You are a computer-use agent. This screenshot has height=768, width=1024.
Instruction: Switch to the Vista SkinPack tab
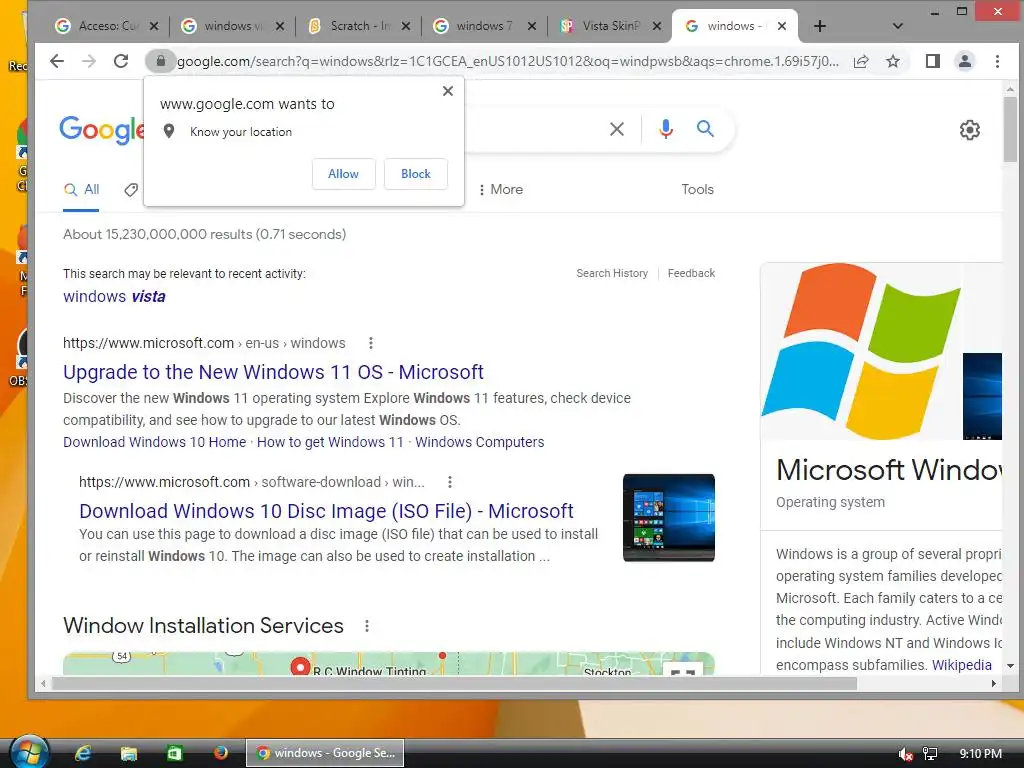(611, 26)
